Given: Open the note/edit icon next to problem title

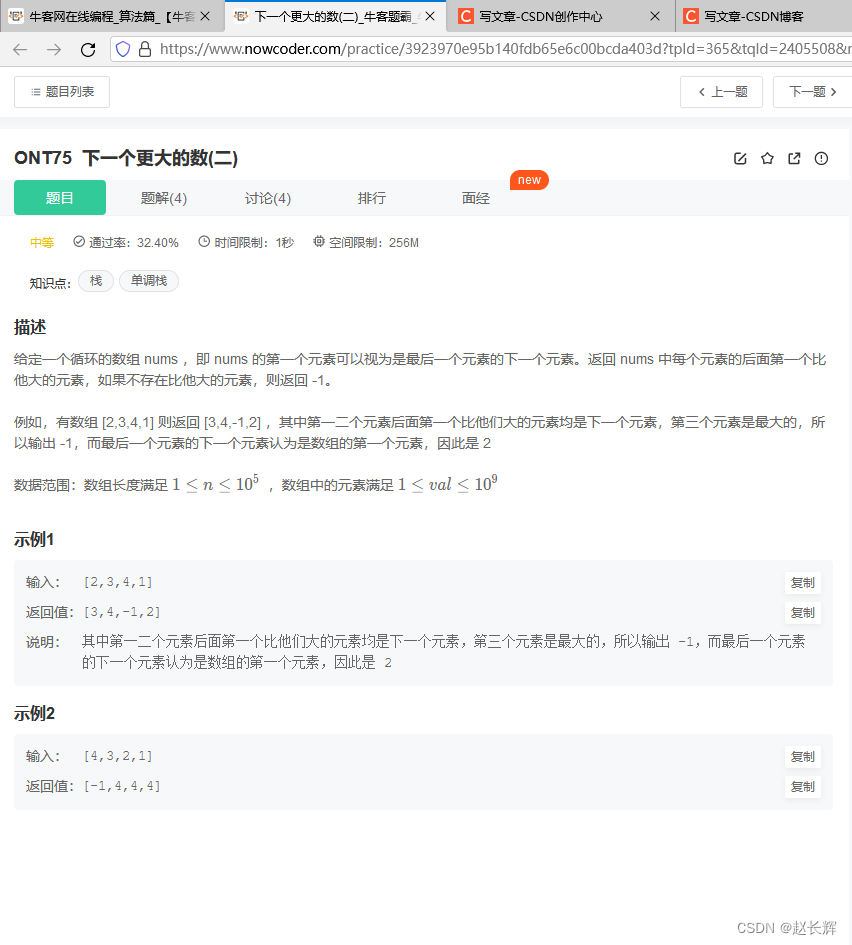Looking at the screenshot, I should tap(740, 158).
